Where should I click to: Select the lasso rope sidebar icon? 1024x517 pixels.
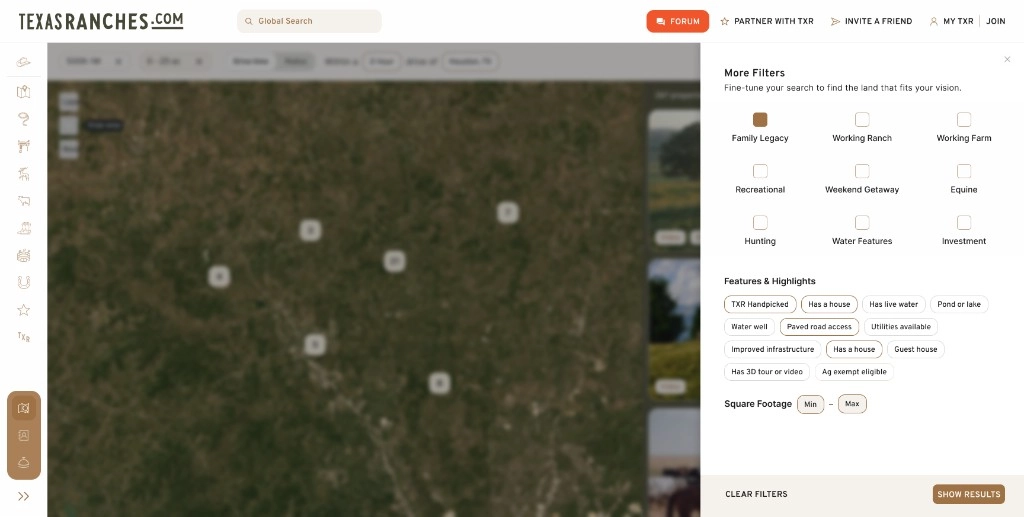[24, 119]
